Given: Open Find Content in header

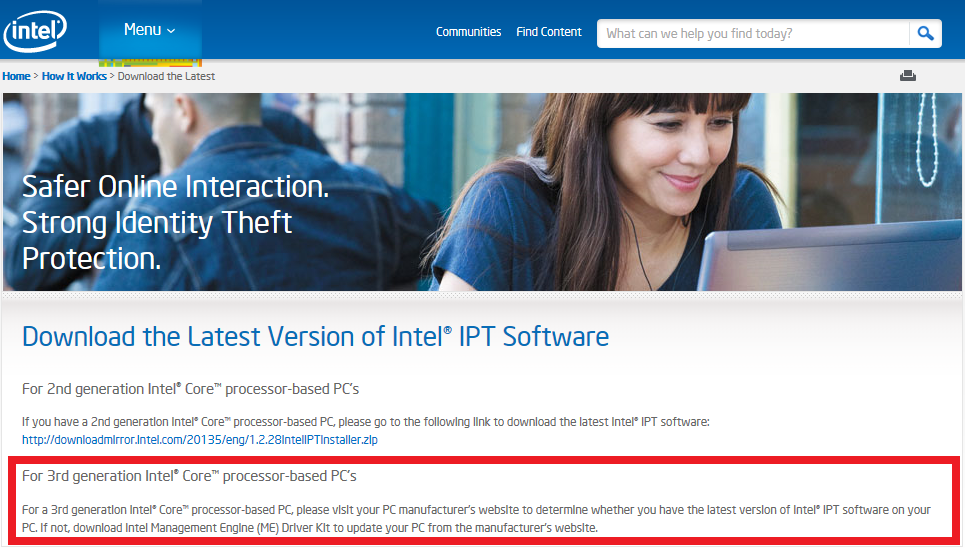Looking at the screenshot, I should 548,32.
